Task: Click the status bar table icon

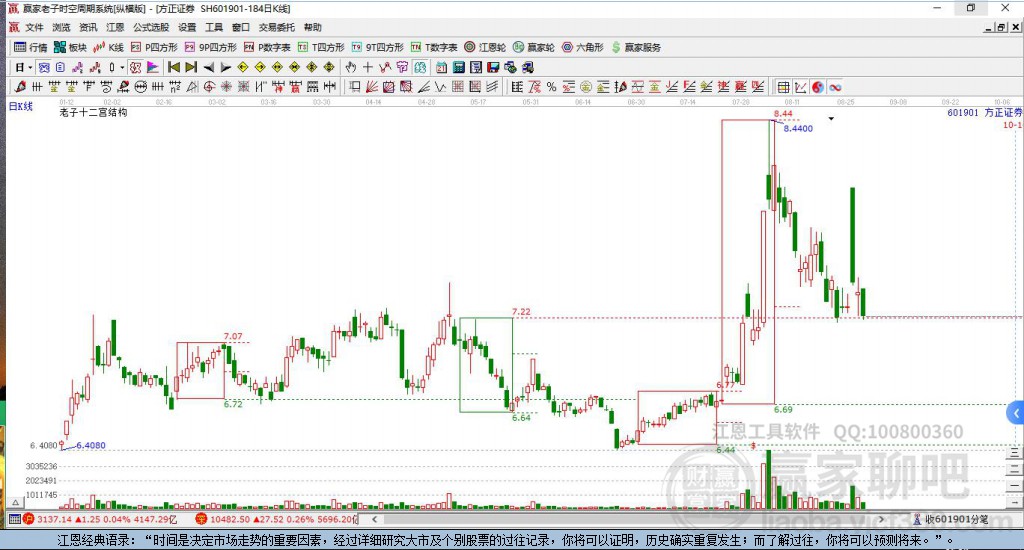Action: [x=14, y=519]
